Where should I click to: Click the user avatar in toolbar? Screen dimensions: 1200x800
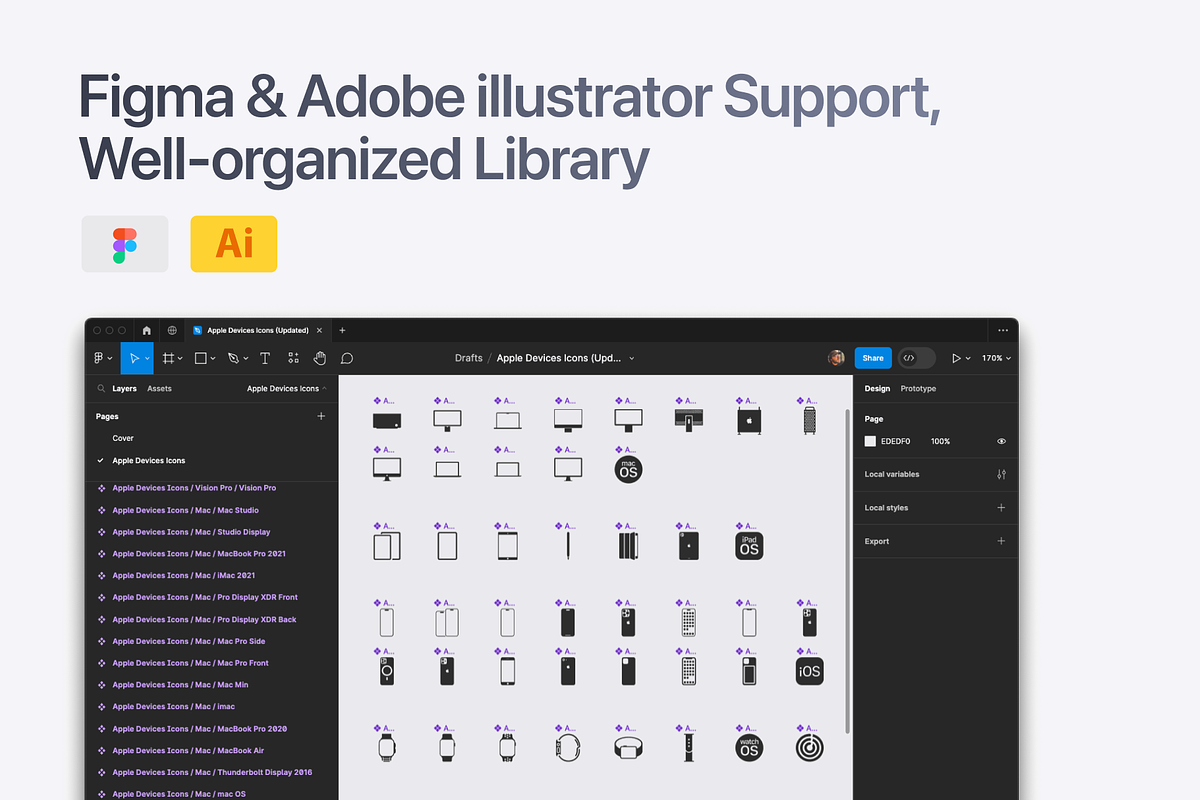[836, 358]
